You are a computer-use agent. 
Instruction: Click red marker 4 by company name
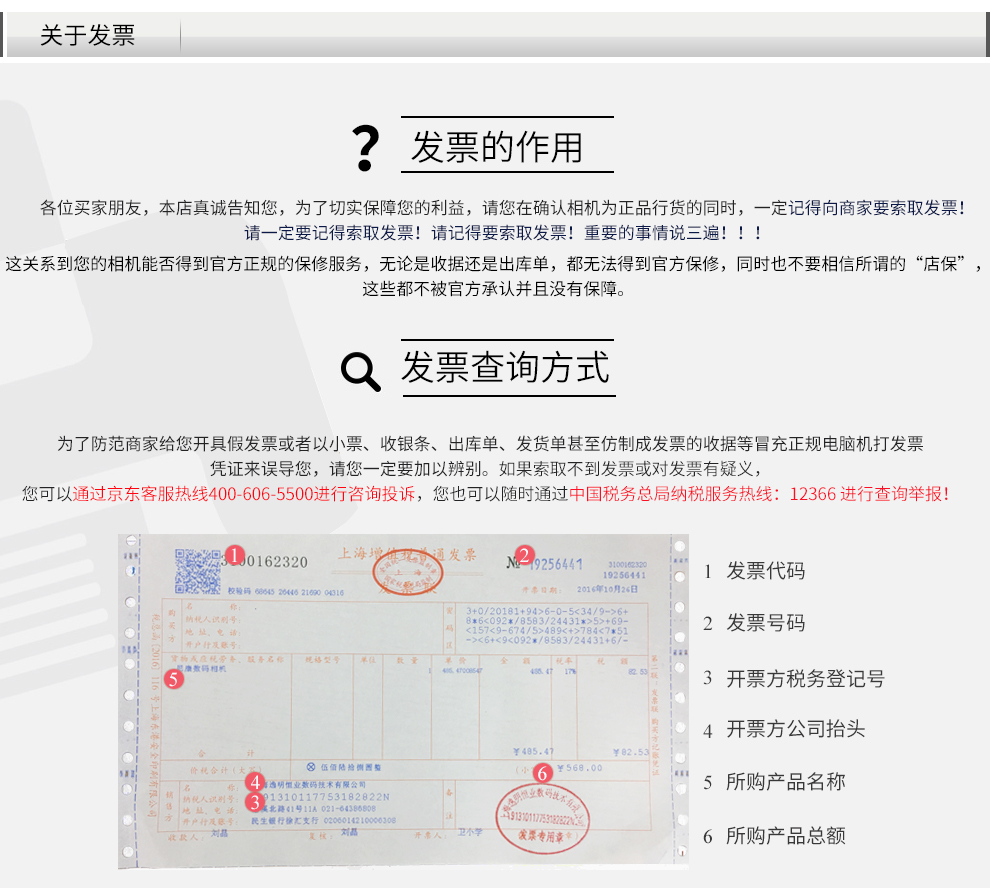pyautogui.click(x=255, y=782)
